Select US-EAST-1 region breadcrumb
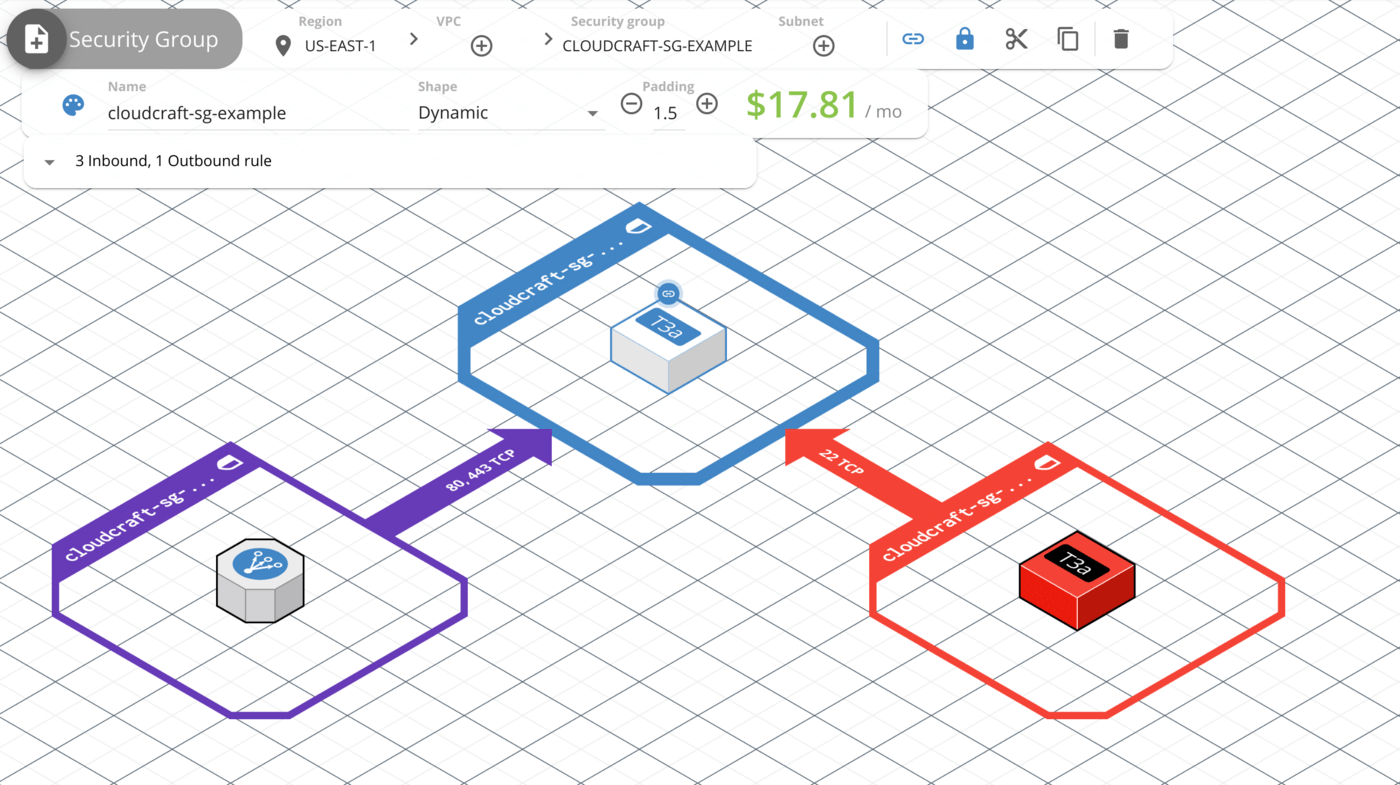The width and height of the screenshot is (1400, 785). pos(340,46)
